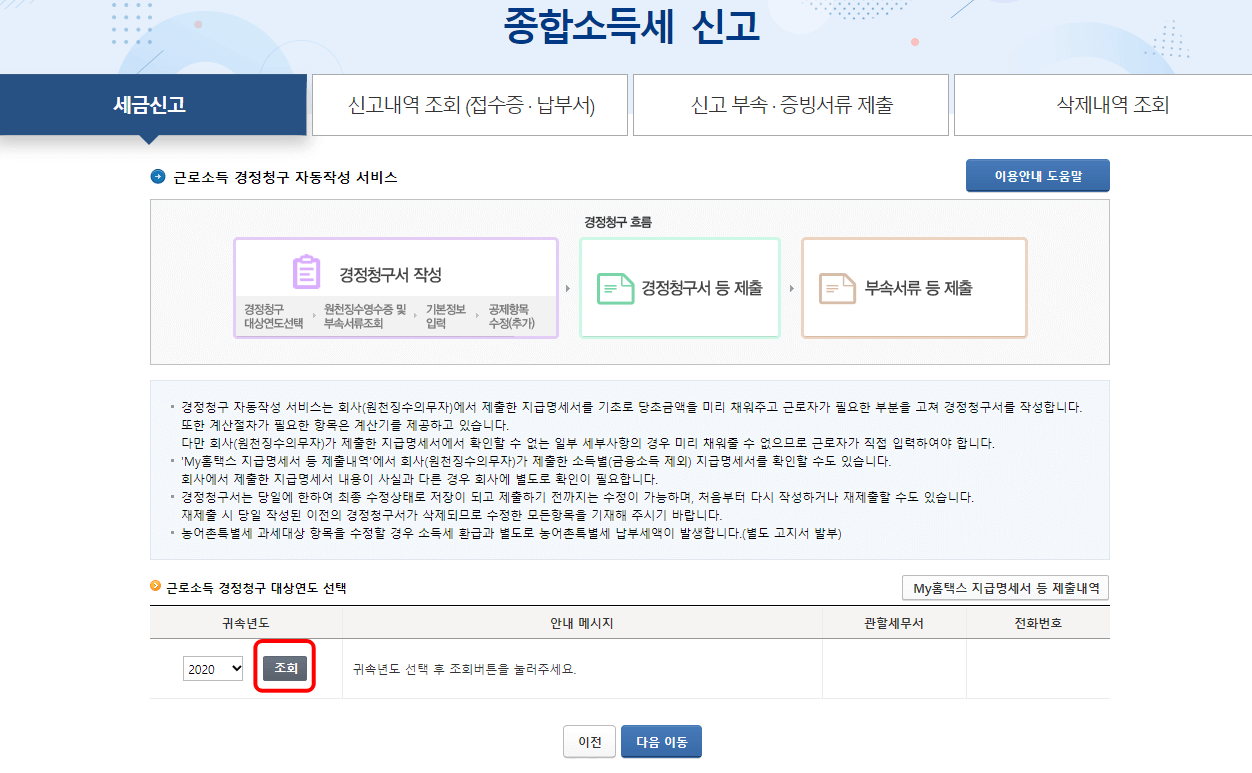The width and height of the screenshot is (1252, 773).
Task: Click the red-highlighted 조회 button
Action: point(283,668)
